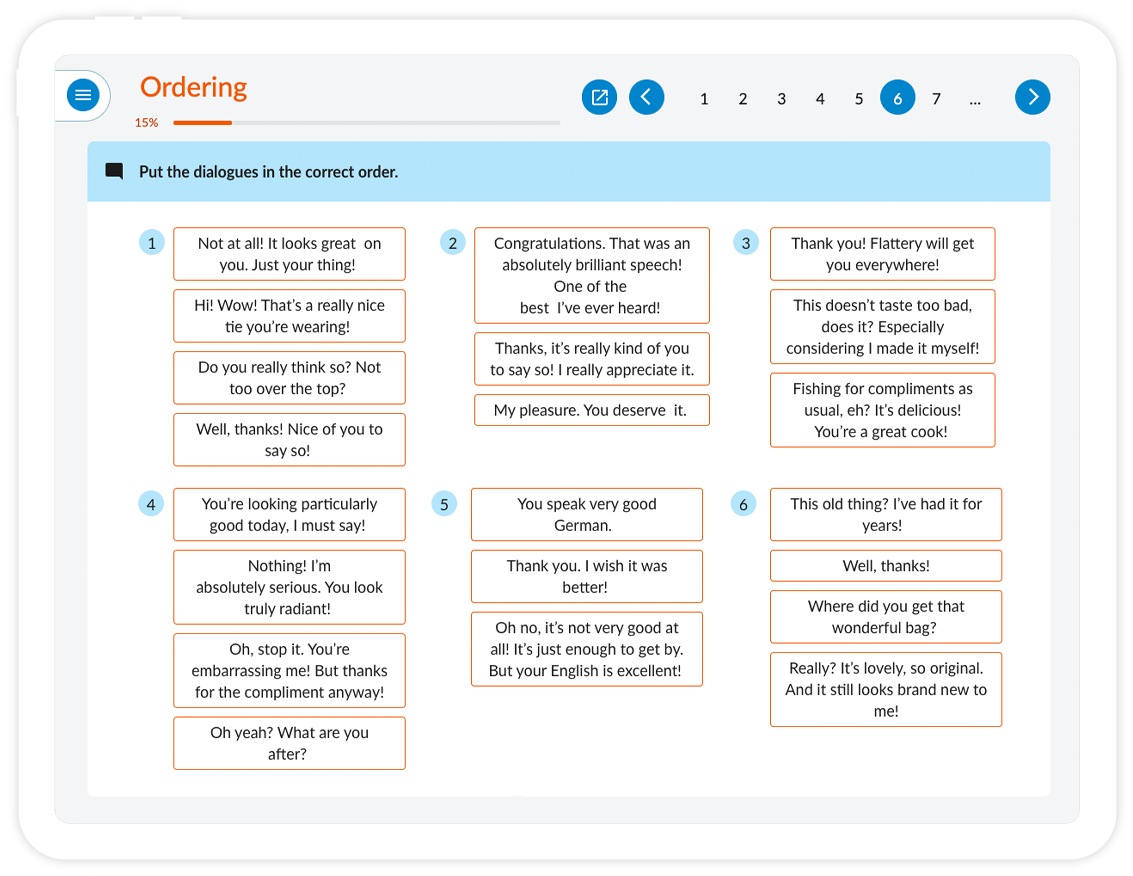Select card 'Where did you get that wonderful bag?'
This screenshot has height=876, width=1133.
click(886, 617)
